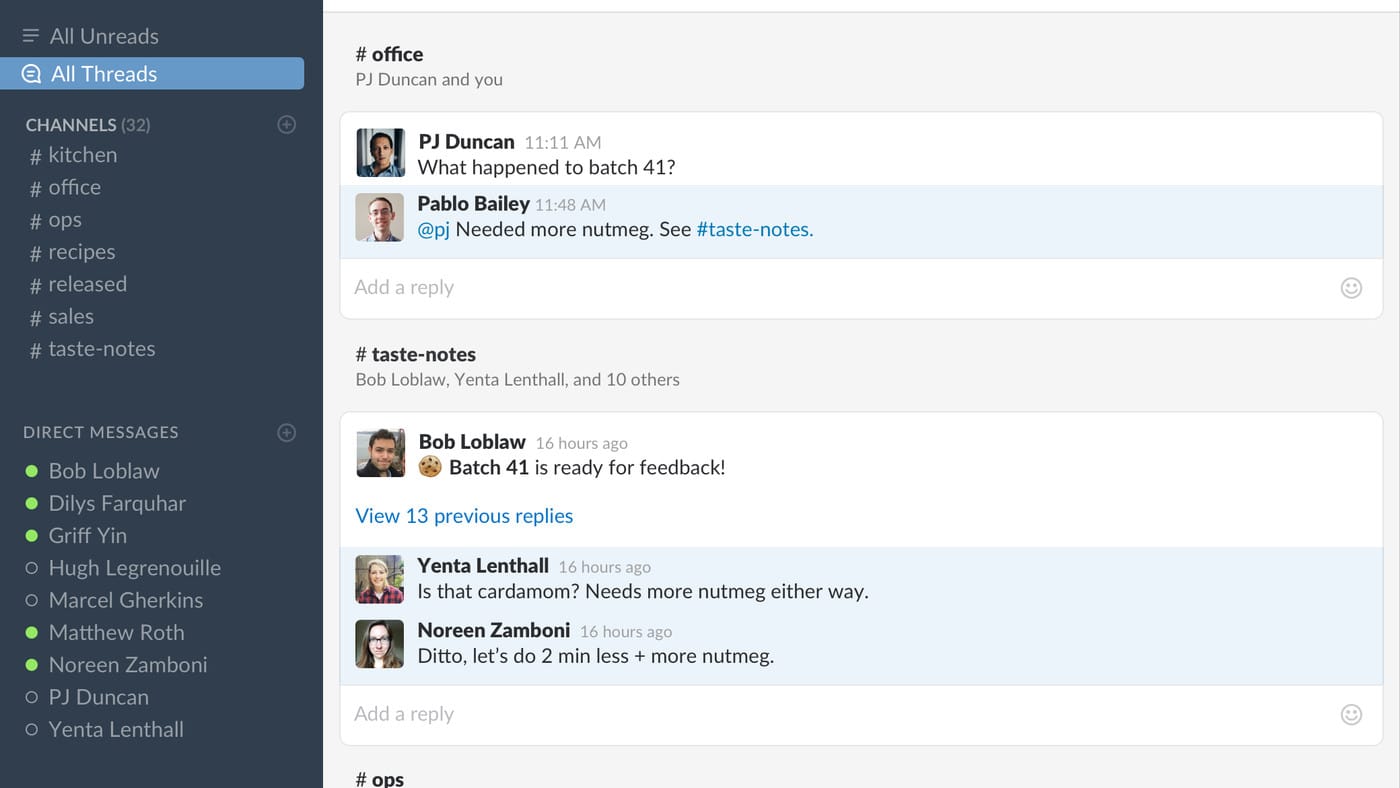Open emoji picker in taste-notes thread reply
The height and width of the screenshot is (788, 1400).
[x=1351, y=714]
